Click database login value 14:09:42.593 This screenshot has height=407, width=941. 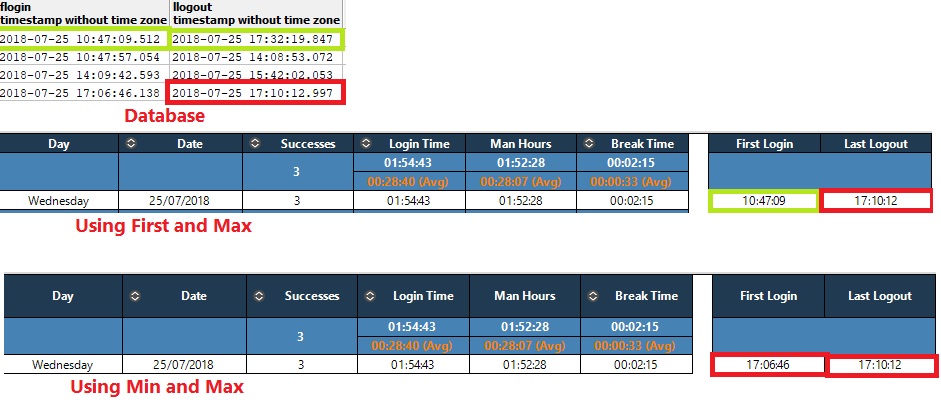click(x=84, y=75)
